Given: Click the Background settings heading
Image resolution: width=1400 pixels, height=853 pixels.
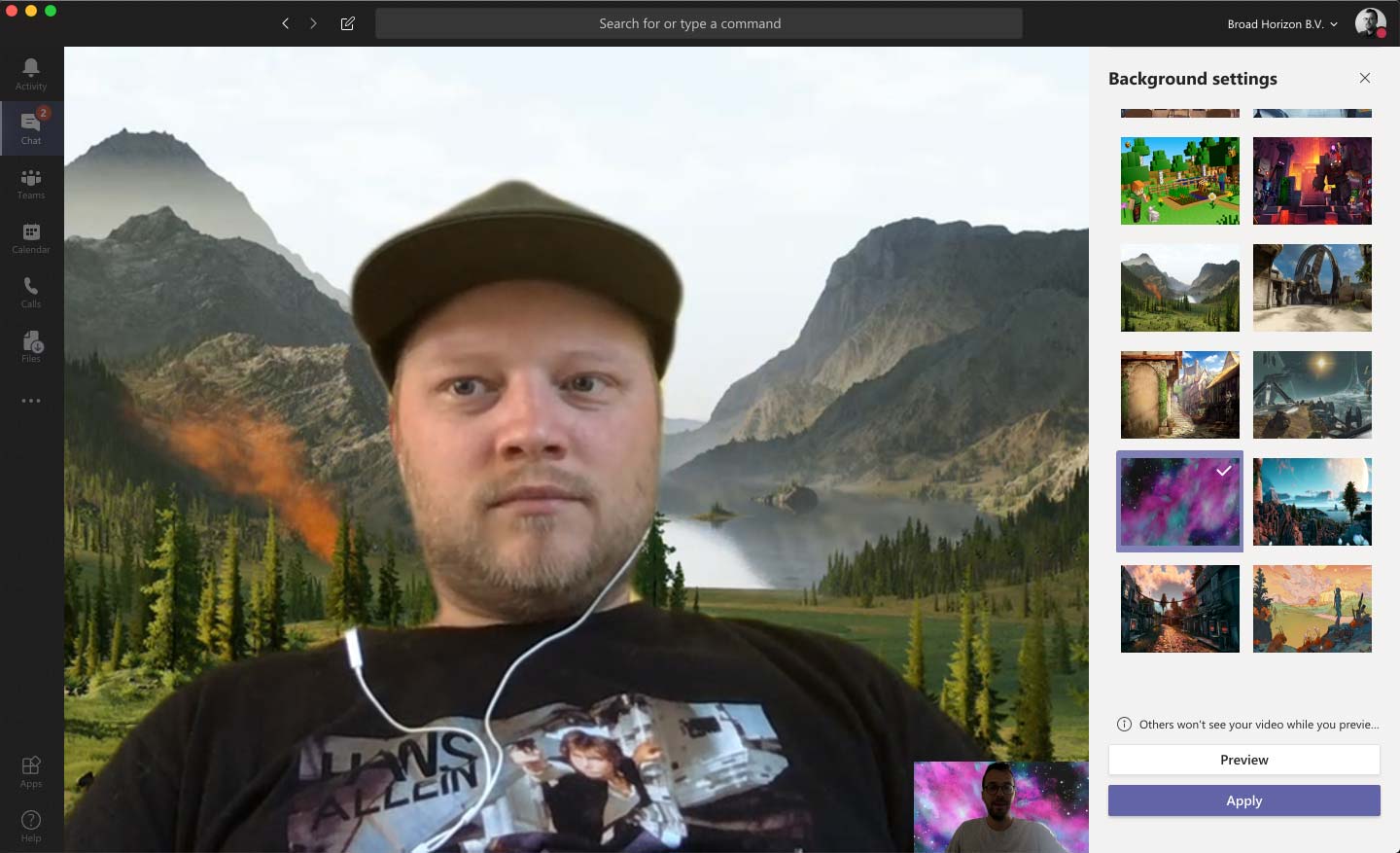Looking at the screenshot, I should (x=1193, y=79).
